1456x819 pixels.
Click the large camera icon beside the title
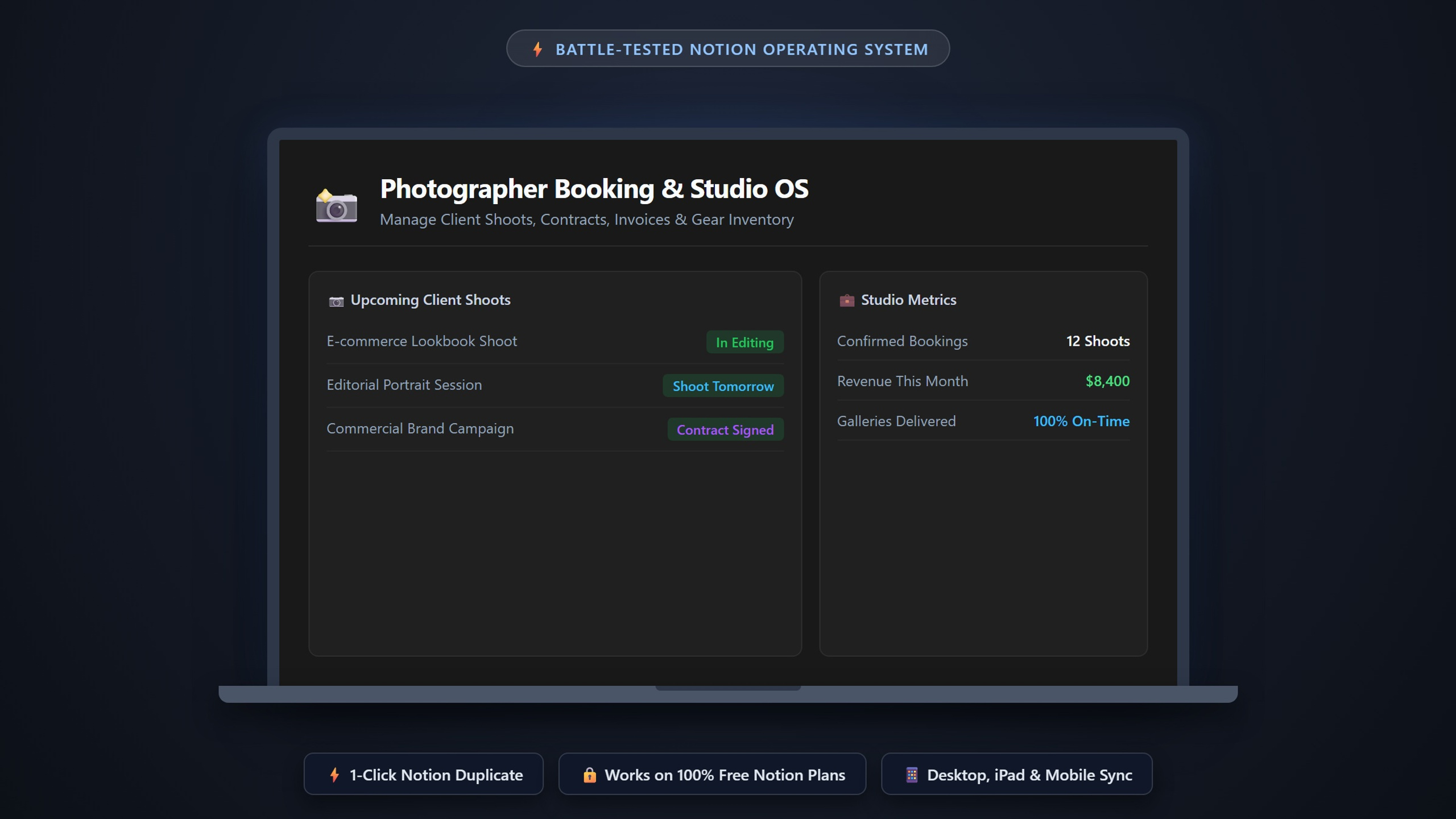click(x=337, y=205)
